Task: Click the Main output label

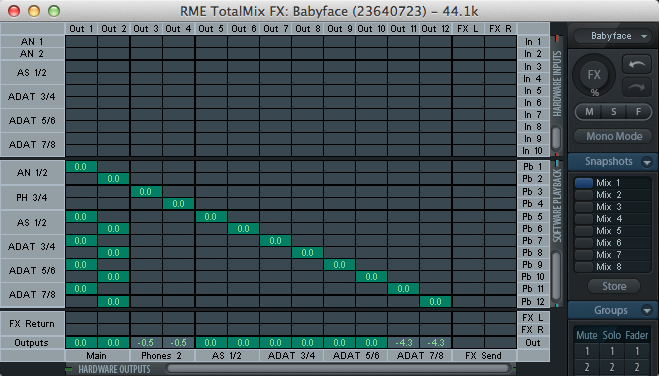Action: pyautogui.click(x=97, y=356)
